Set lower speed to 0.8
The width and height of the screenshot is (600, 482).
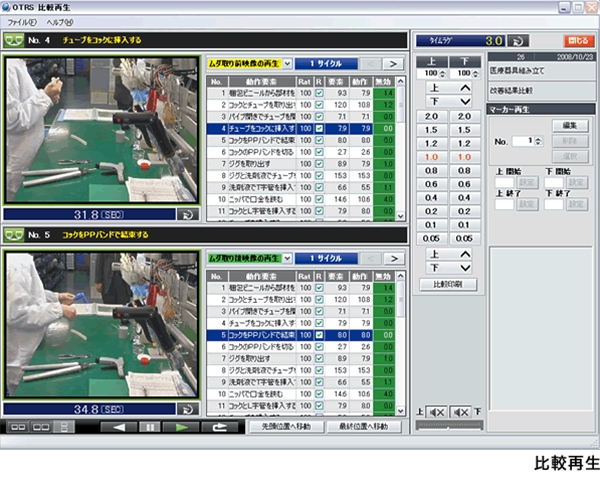464,171
